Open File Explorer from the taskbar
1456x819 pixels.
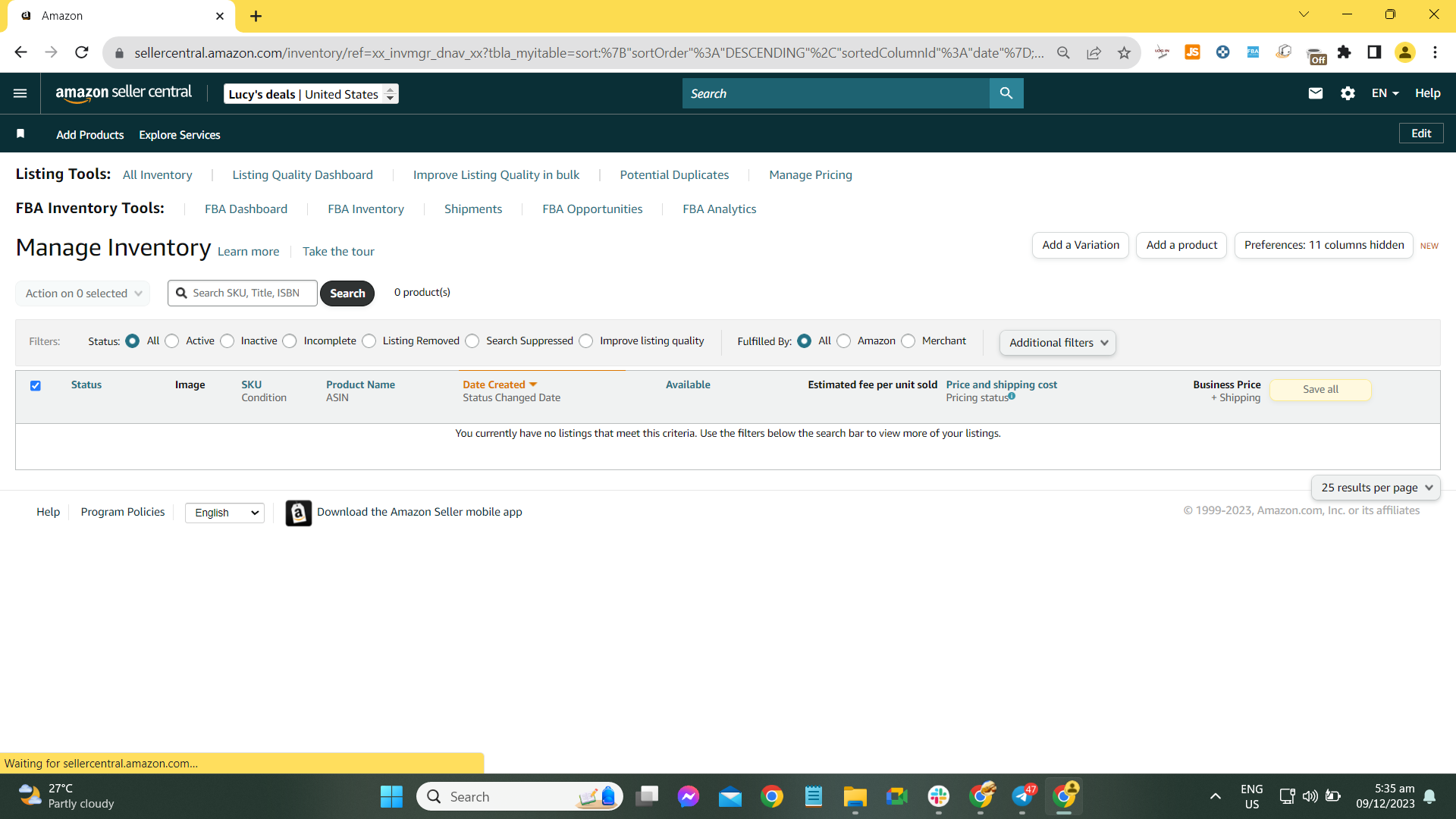click(855, 796)
